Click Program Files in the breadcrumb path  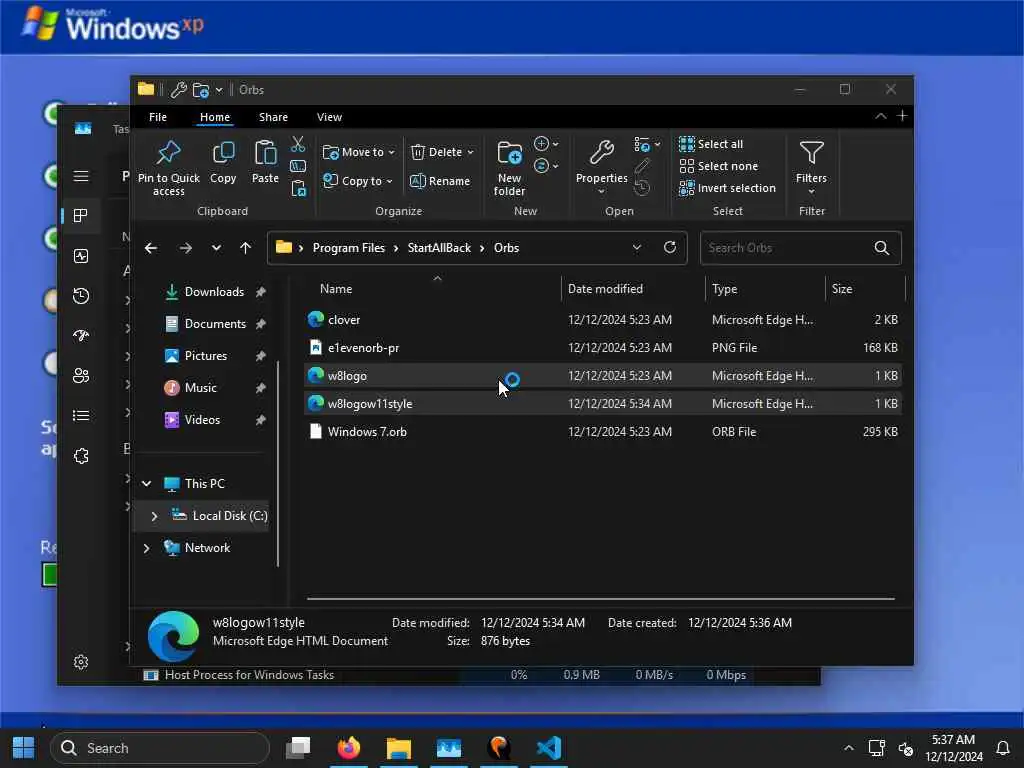[349, 248]
